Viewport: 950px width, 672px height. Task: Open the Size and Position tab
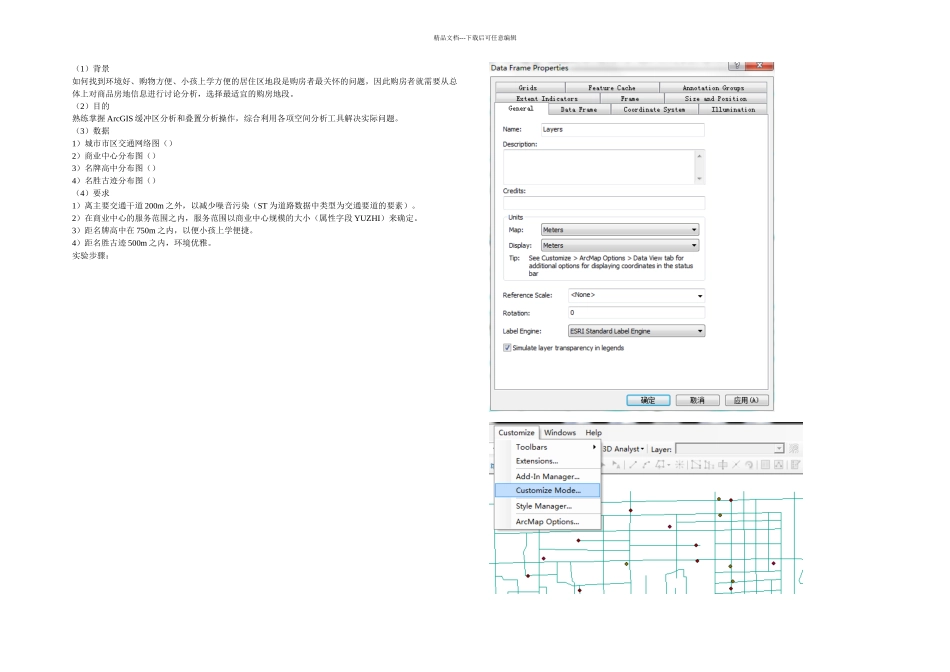[716, 98]
